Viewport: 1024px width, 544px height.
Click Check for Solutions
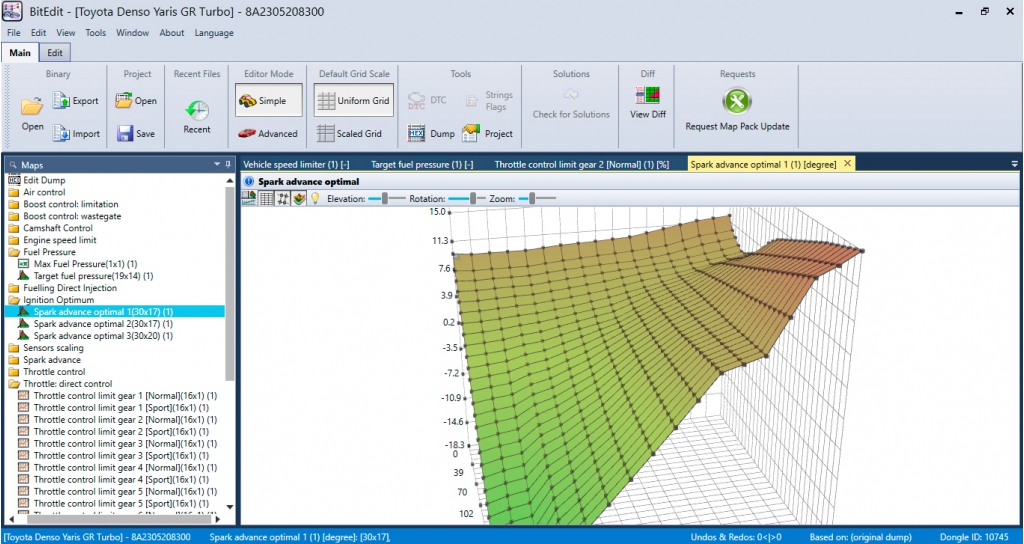571,104
